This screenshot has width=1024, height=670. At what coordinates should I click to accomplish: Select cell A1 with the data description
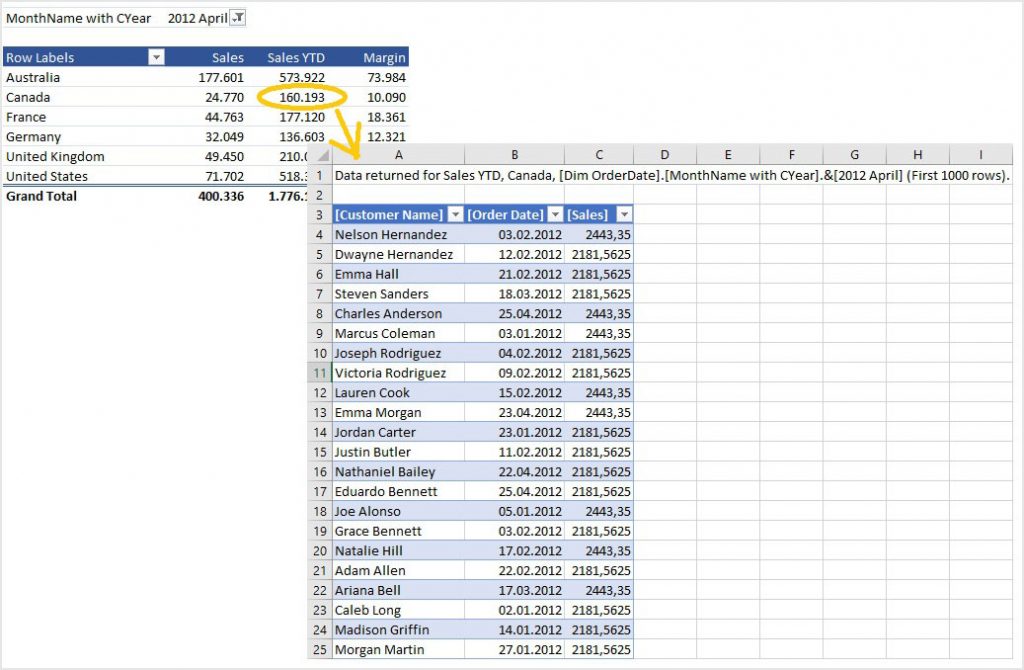pyautogui.click(x=398, y=174)
